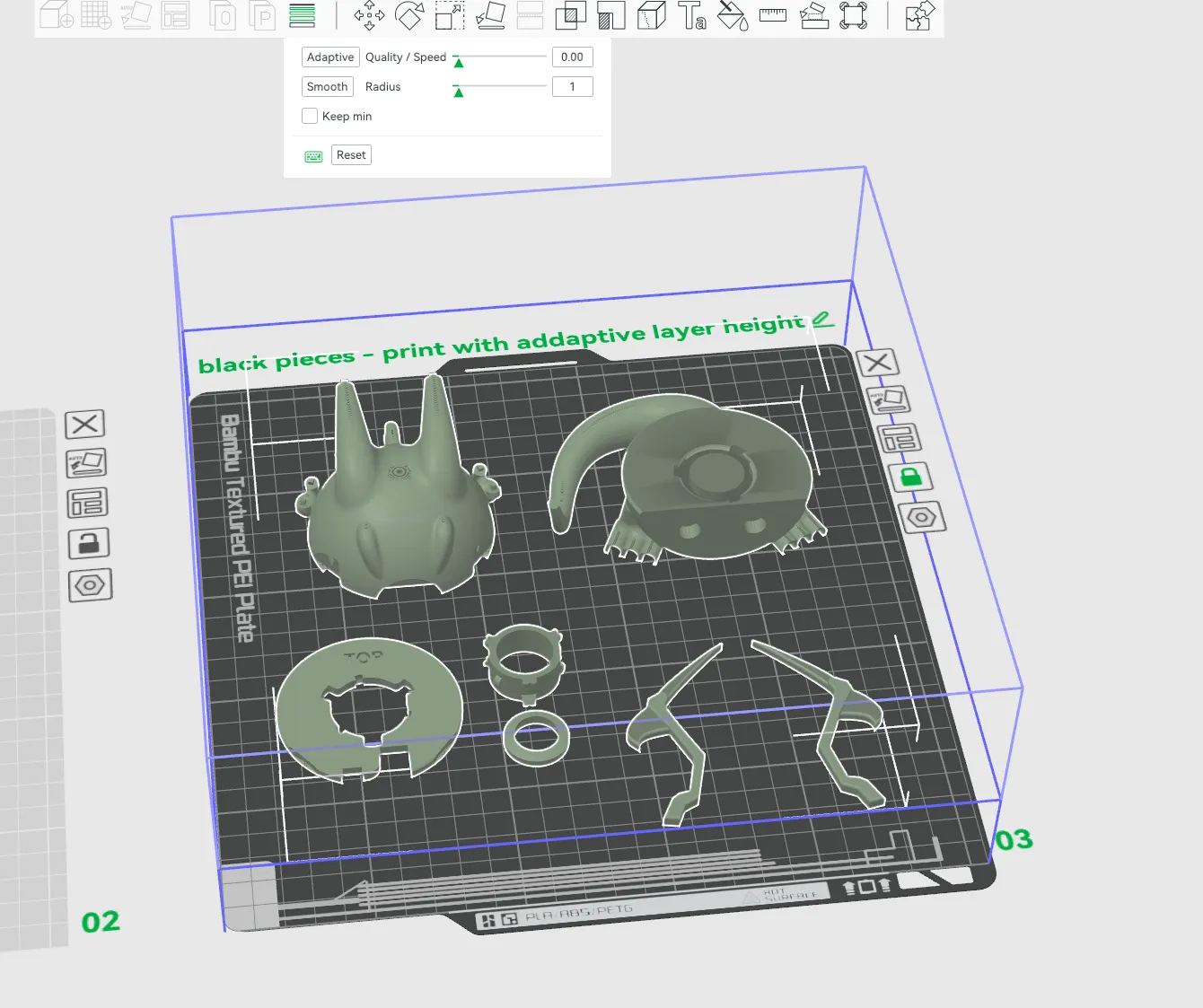Arrange objects on plate 02
Viewport: 1203px width, 1008px height.
(87, 503)
